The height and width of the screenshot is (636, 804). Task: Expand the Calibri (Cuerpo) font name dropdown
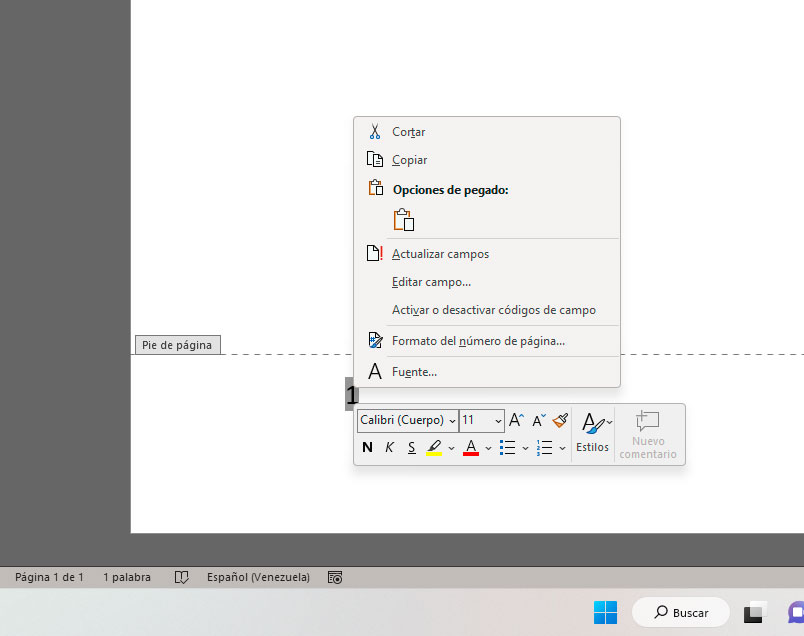452,421
